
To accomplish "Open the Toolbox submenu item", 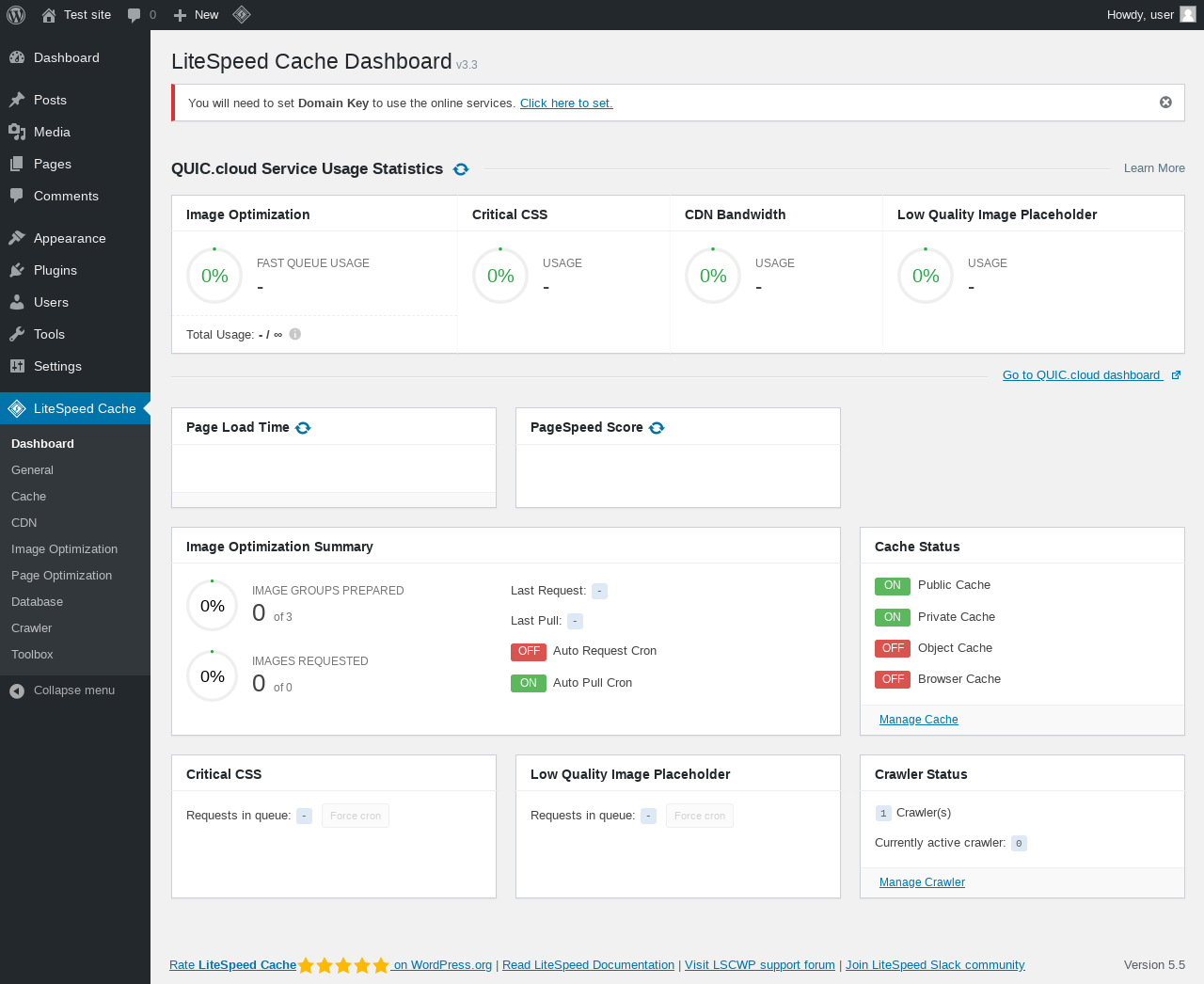I will (x=75, y=655).
